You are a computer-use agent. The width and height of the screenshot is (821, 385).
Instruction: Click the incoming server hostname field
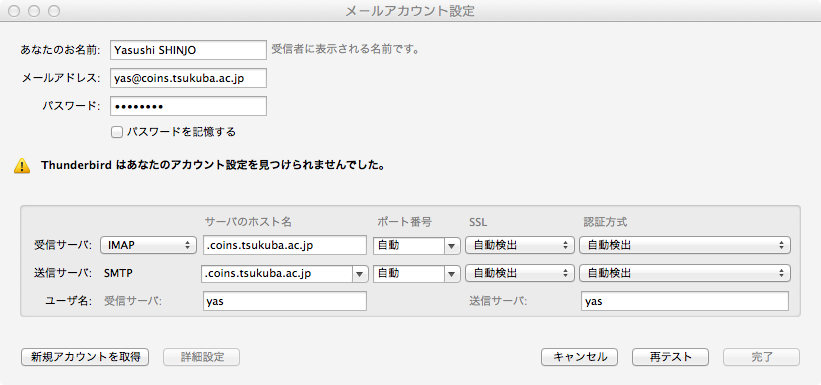(285, 245)
